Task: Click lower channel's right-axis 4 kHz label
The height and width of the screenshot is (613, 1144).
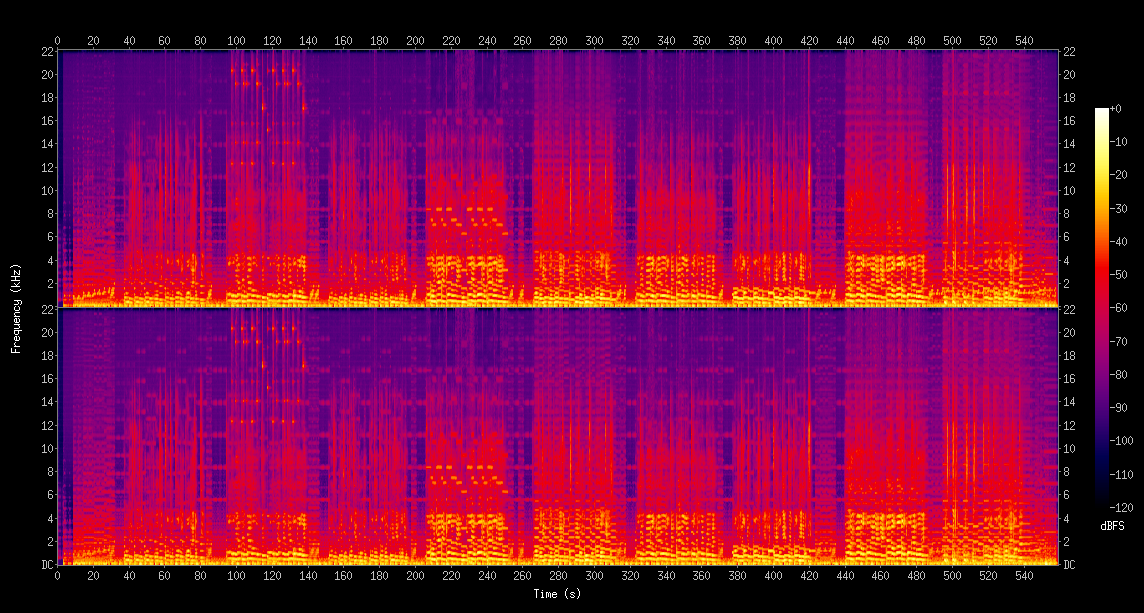Action: (1066, 518)
